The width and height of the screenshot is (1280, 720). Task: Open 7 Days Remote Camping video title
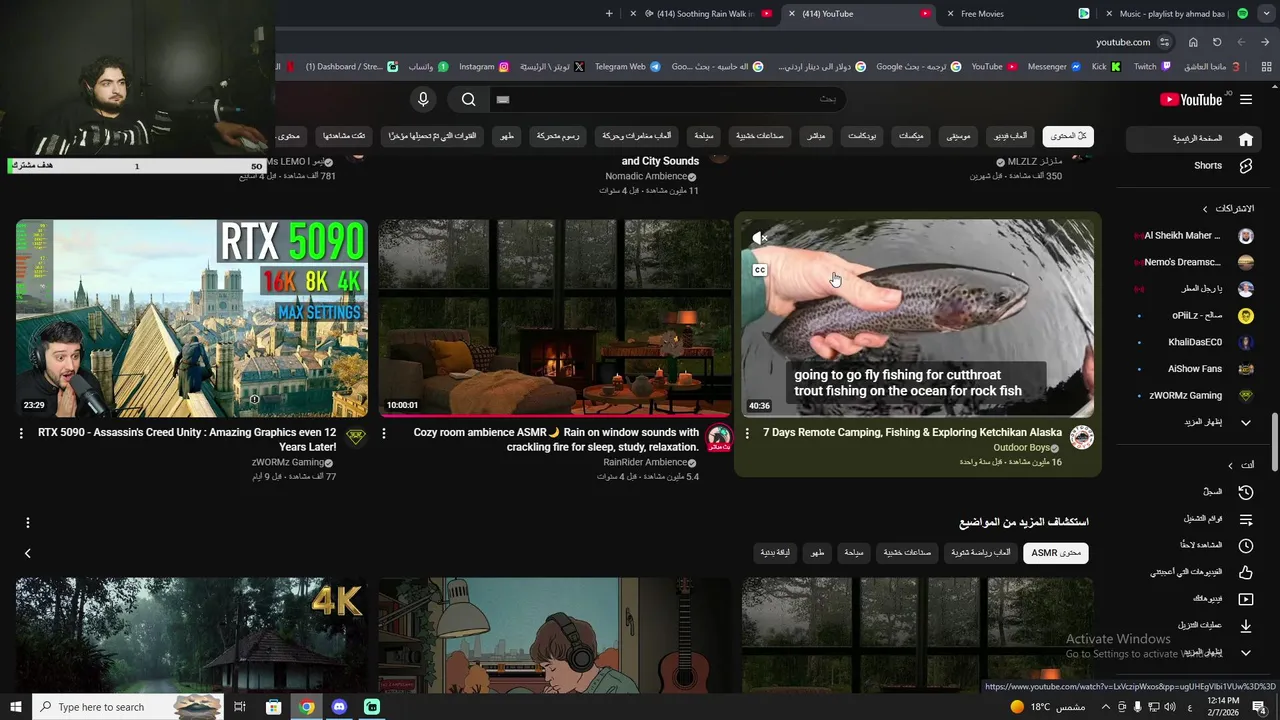(x=912, y=433)
